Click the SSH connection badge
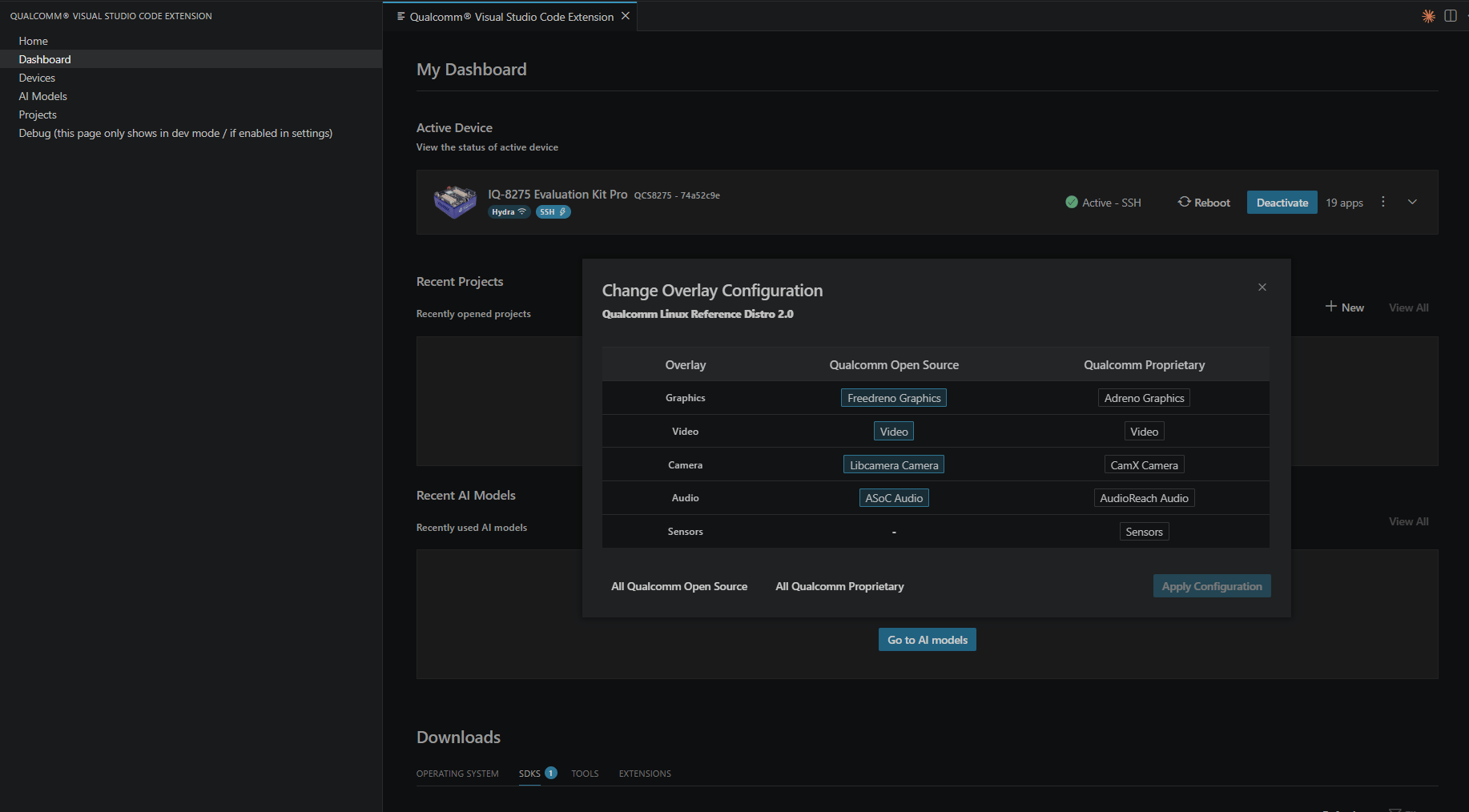 tap(553, 212)
